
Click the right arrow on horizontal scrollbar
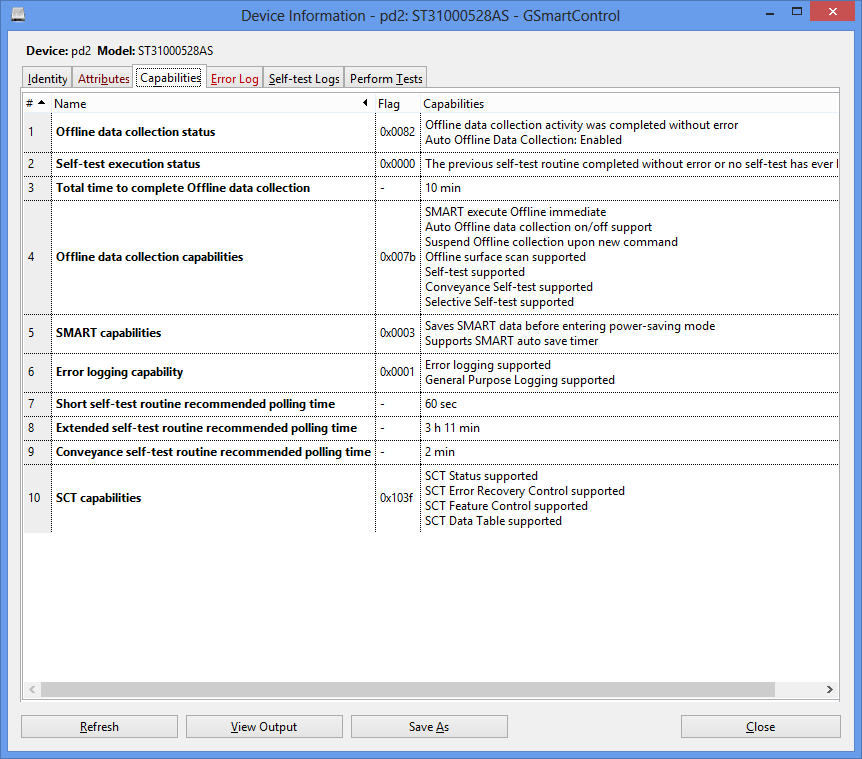[829, 690]
